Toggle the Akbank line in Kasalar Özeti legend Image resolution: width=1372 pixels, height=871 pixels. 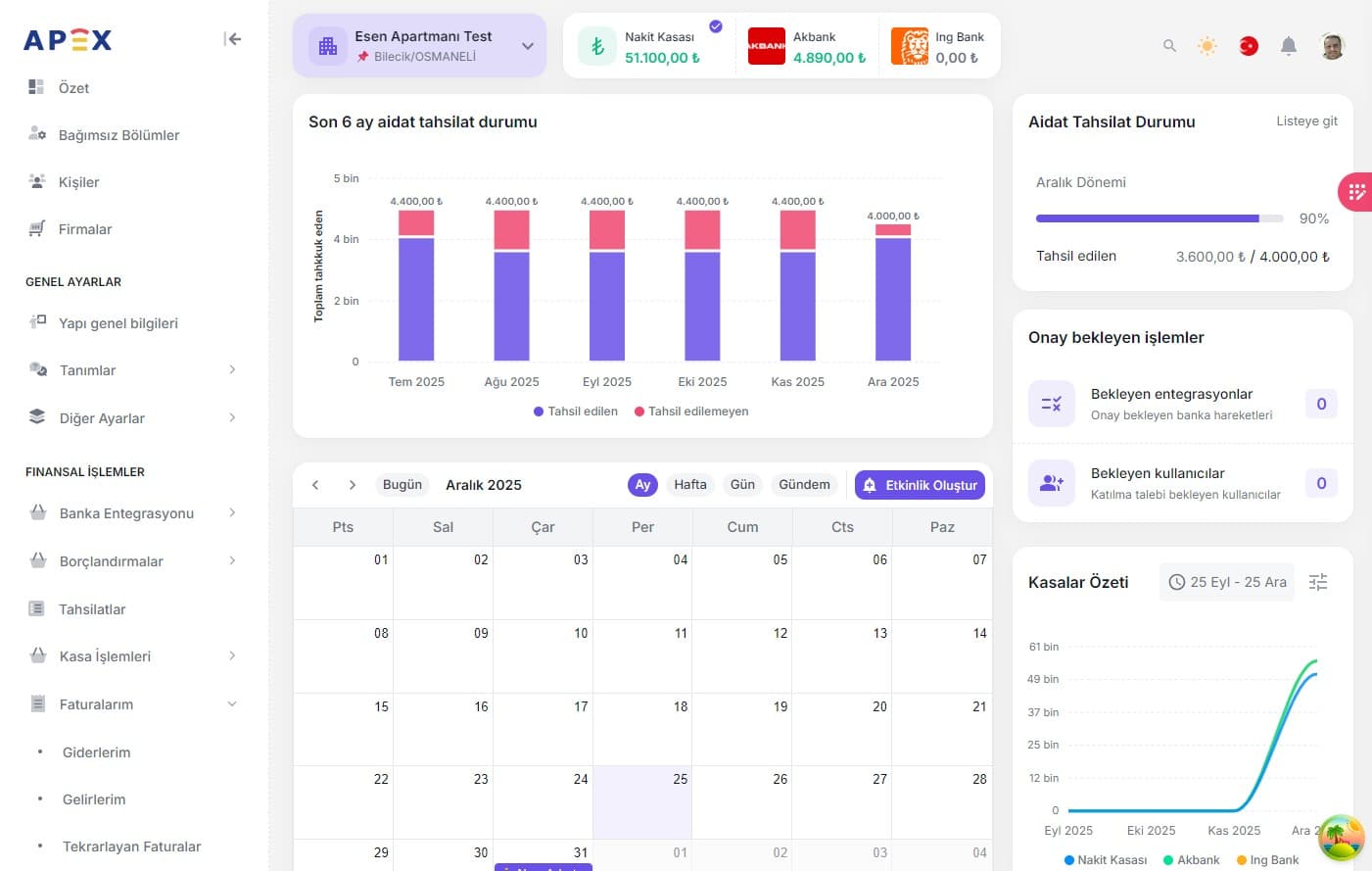(x=1191, y=859)
